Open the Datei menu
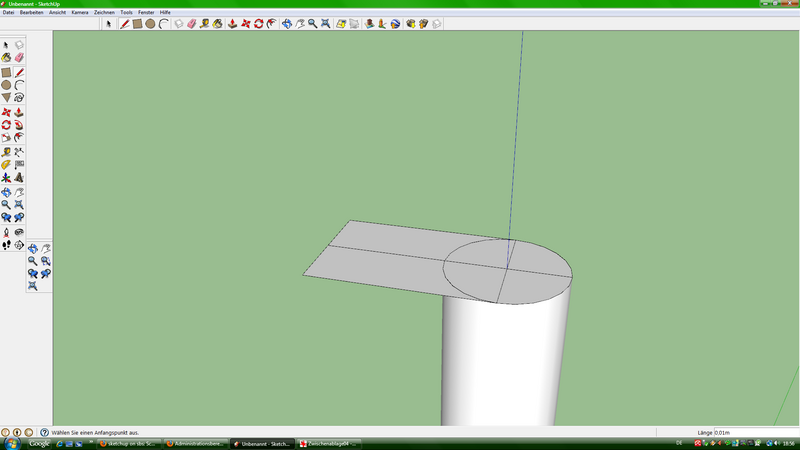 tap(9, 12)
